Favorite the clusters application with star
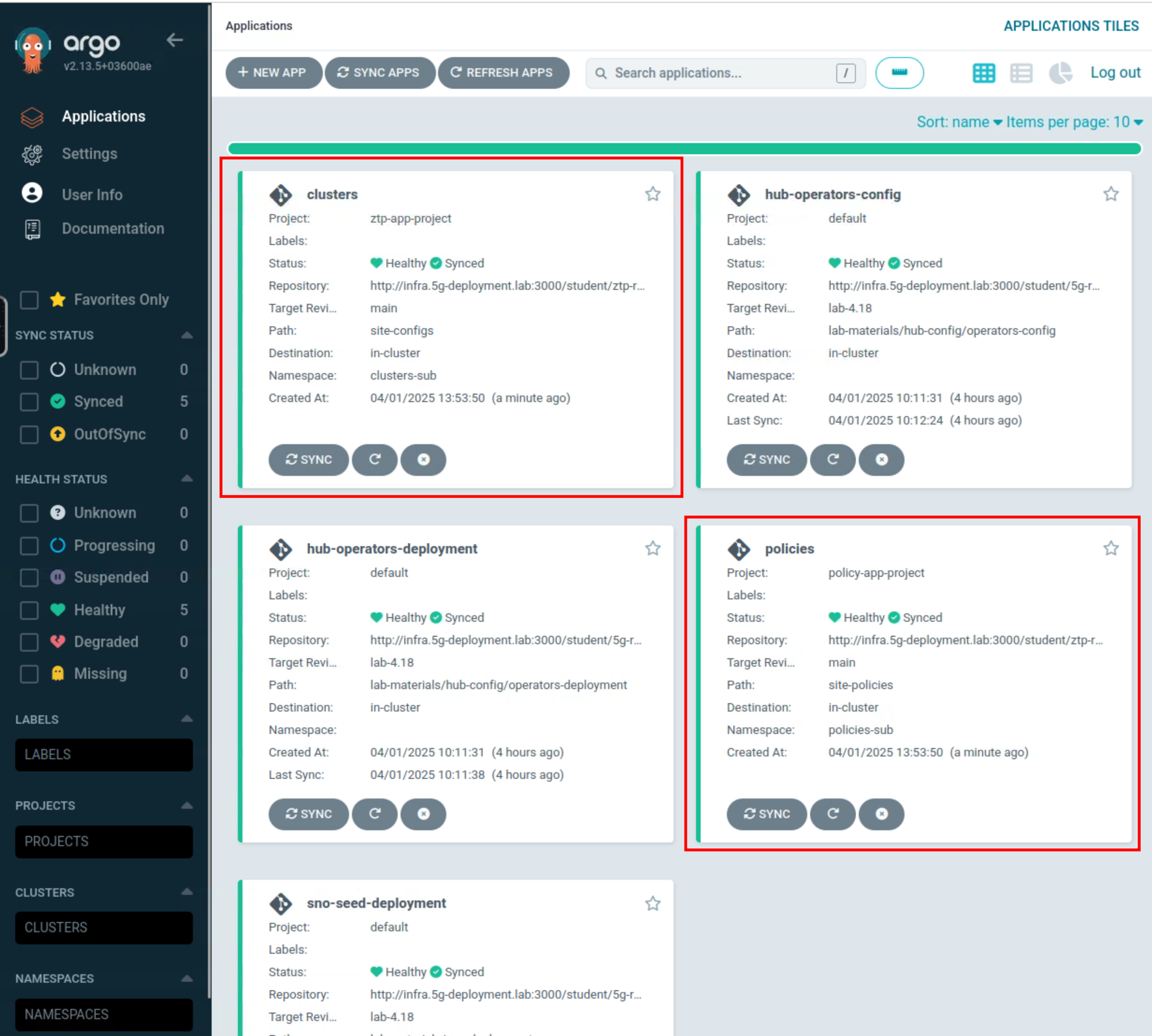1152x1036 pixels. [x=652, y=194]
